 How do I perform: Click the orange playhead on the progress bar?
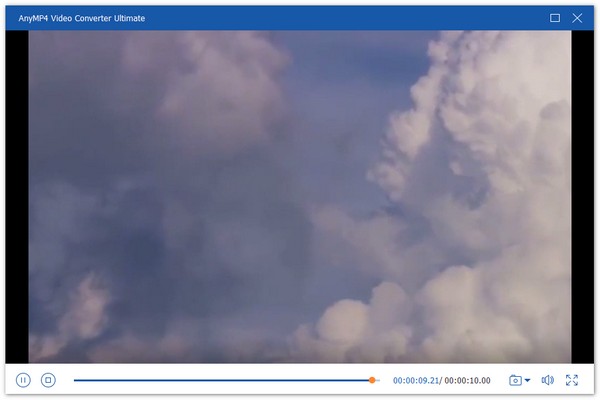tap(372, 380)
